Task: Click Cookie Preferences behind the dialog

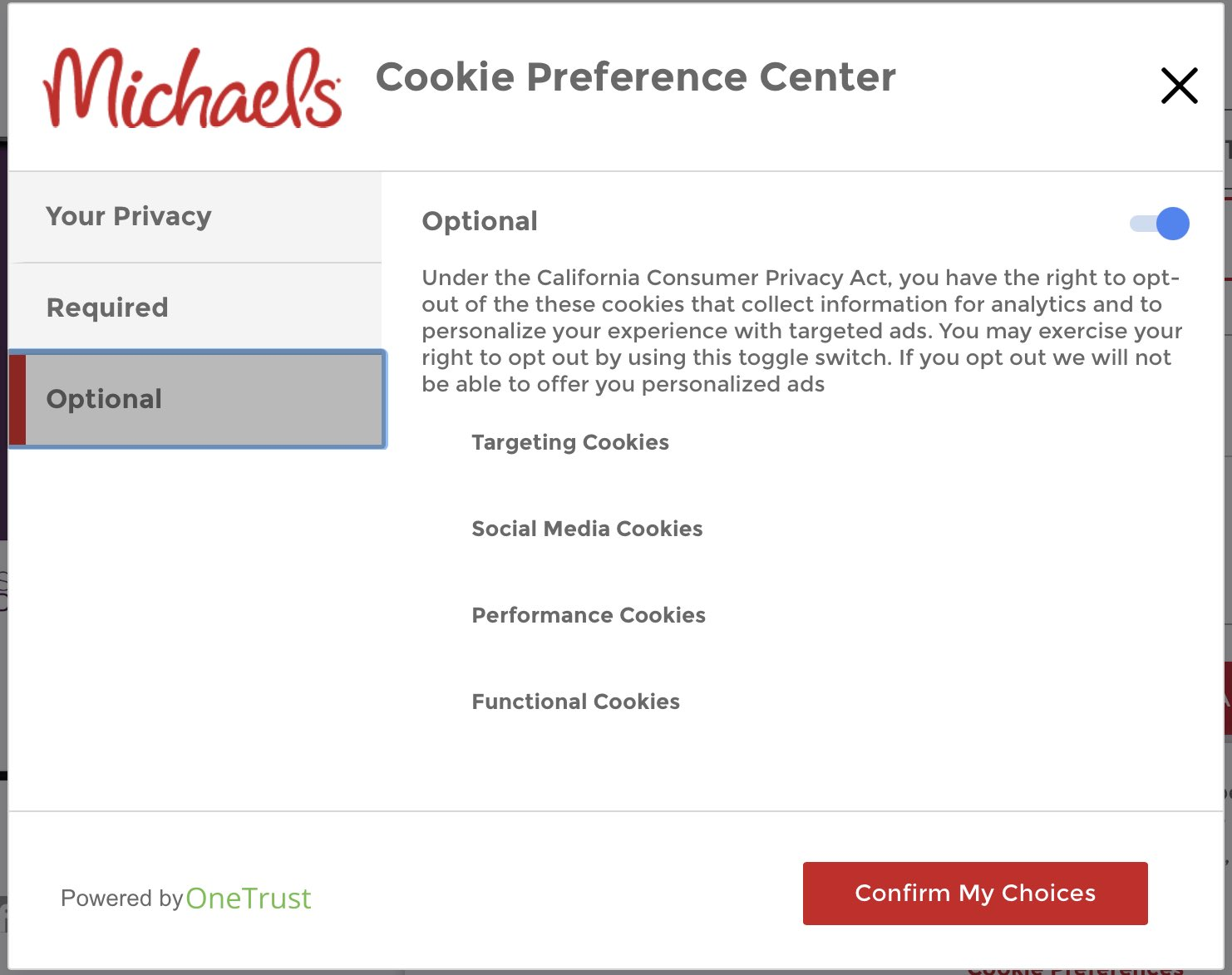Action: [1075, 968]
